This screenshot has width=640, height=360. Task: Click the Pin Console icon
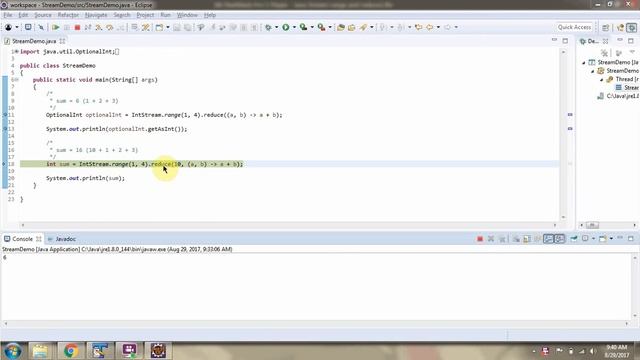coord(574,239)
